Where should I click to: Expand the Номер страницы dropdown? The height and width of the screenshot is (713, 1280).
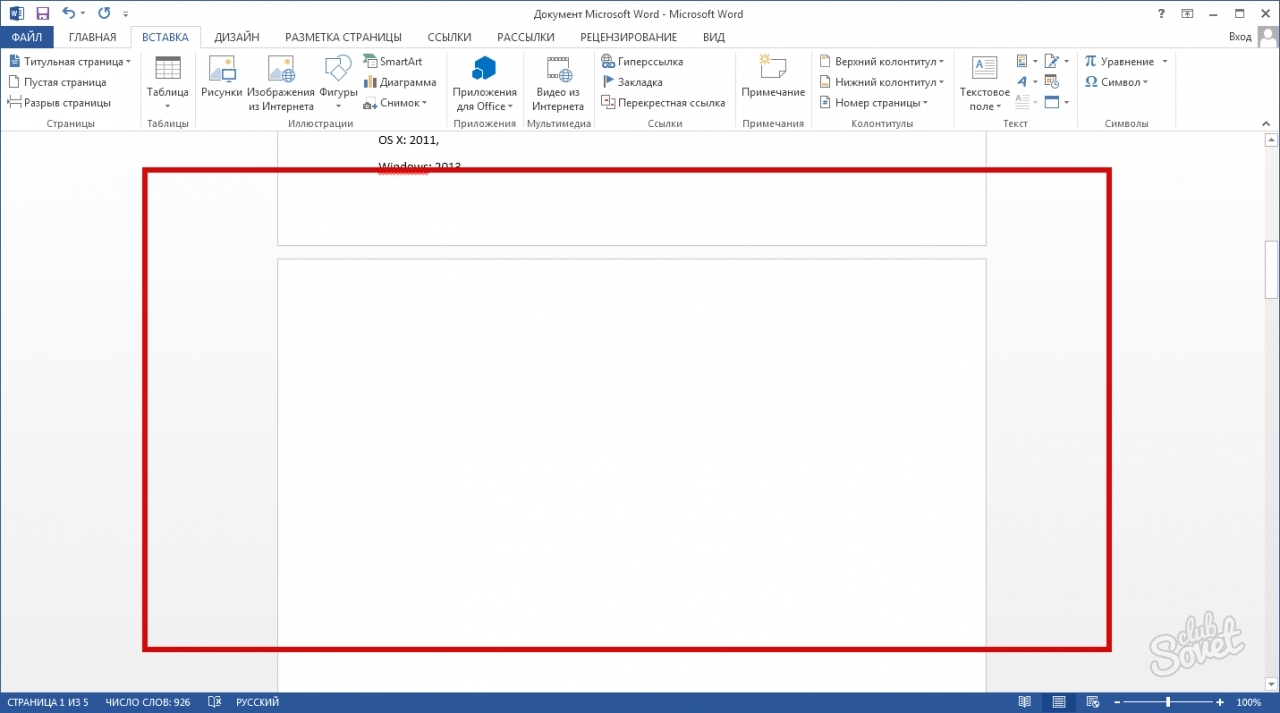coord(874,103)
